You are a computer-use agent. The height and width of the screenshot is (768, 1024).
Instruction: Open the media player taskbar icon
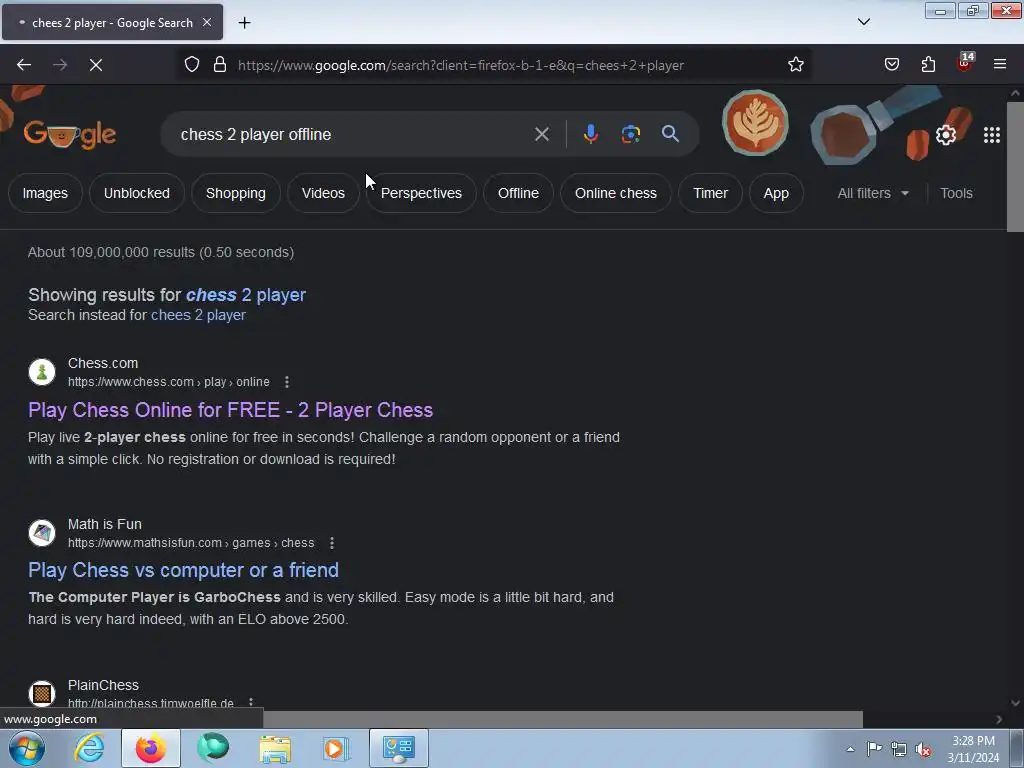click(x=337, y=748)
